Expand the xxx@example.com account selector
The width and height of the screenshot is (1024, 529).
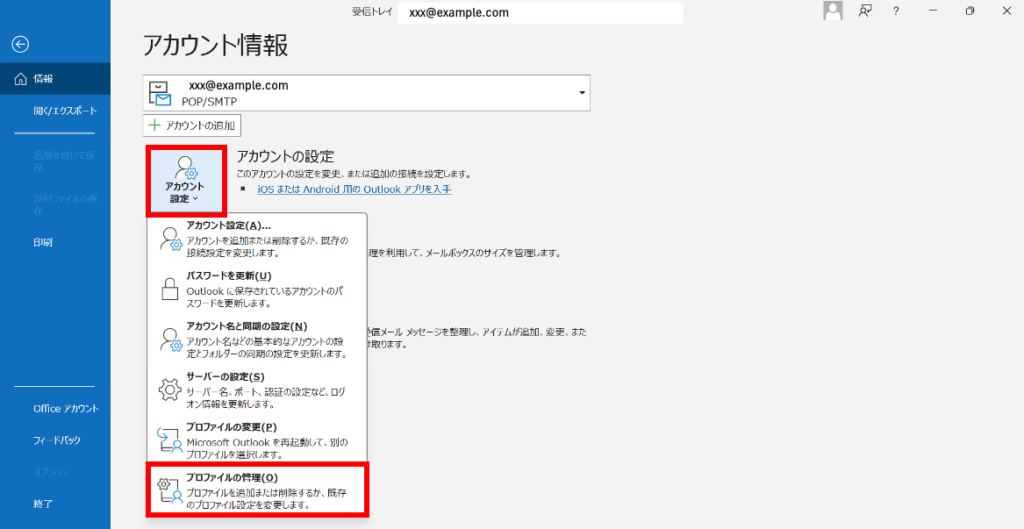click(x=581, y=93)
